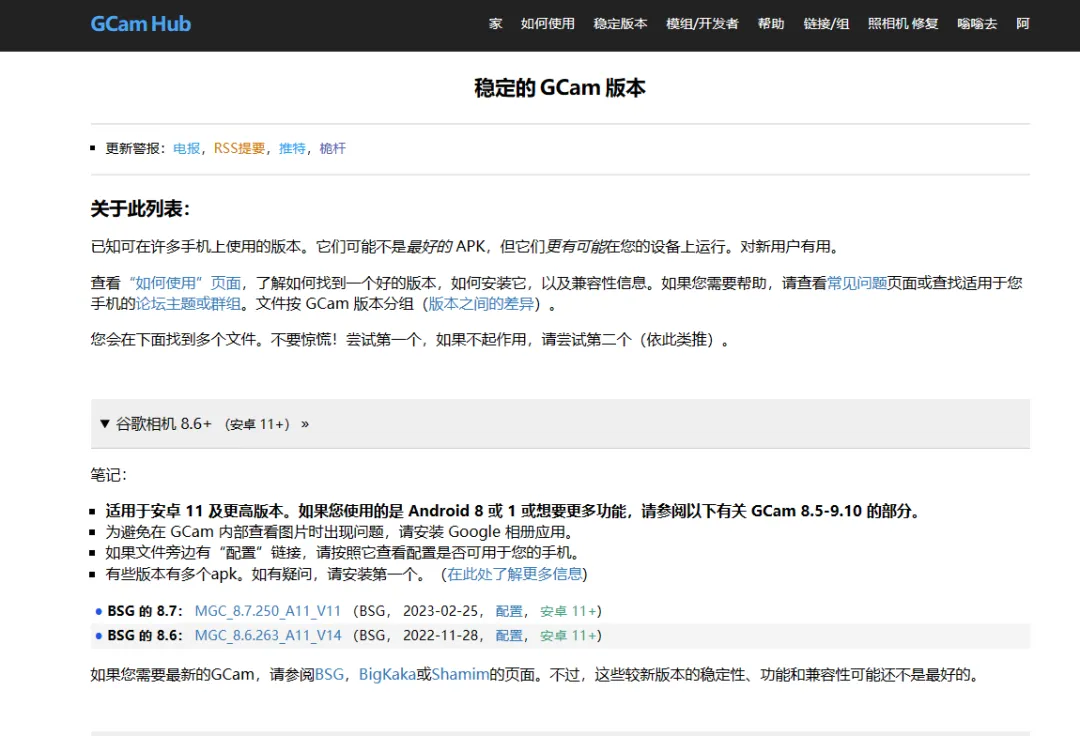
Task: Go to the 家 nav item
Action: [495, 24]
